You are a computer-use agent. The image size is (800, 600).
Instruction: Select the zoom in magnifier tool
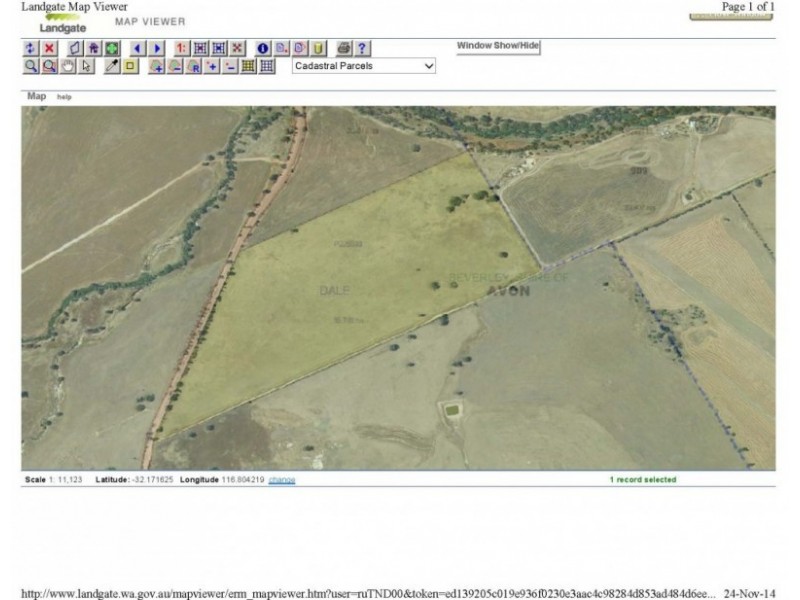(x=31, y=66)
